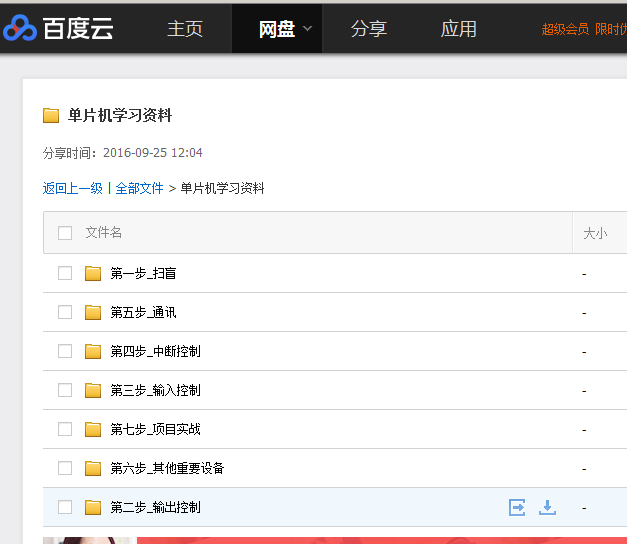
Task: Toggle the select-all checkbox beside 文件名
Action: click(x=65, y=233)
